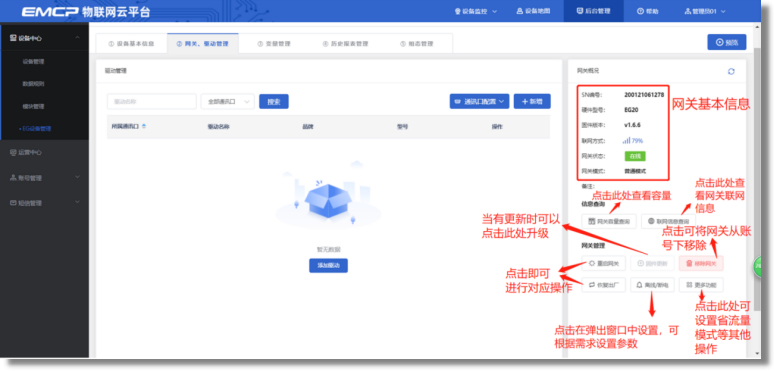Click the 新增 add driver button
The height and width of the screenshot is (371, 774).
532,101
